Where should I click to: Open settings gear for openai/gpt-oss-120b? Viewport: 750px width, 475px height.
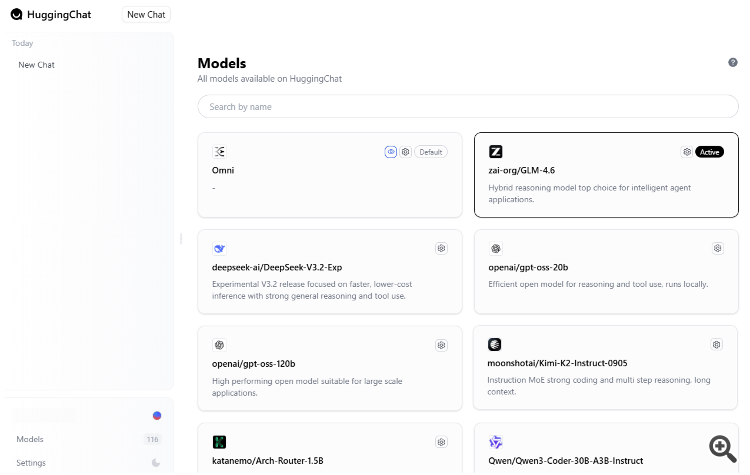tap(441, 345)
